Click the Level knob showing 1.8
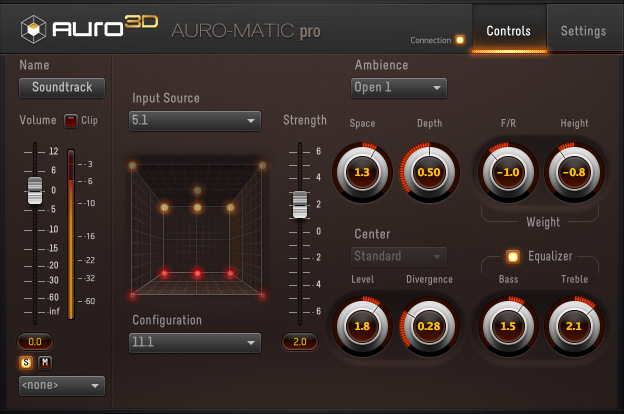This screenshot has height=414, width=624. point(362,326)
